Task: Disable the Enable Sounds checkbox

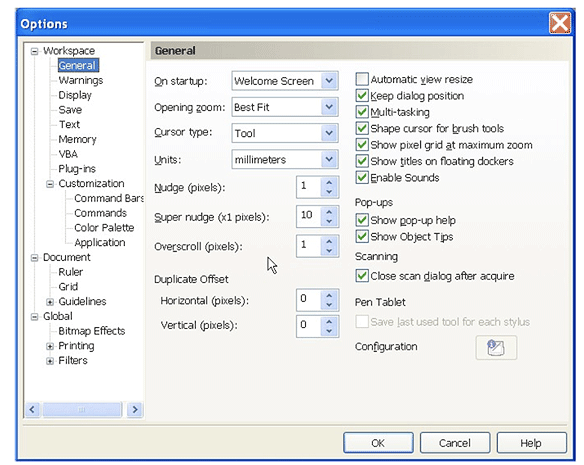Action: coord(362,177)
